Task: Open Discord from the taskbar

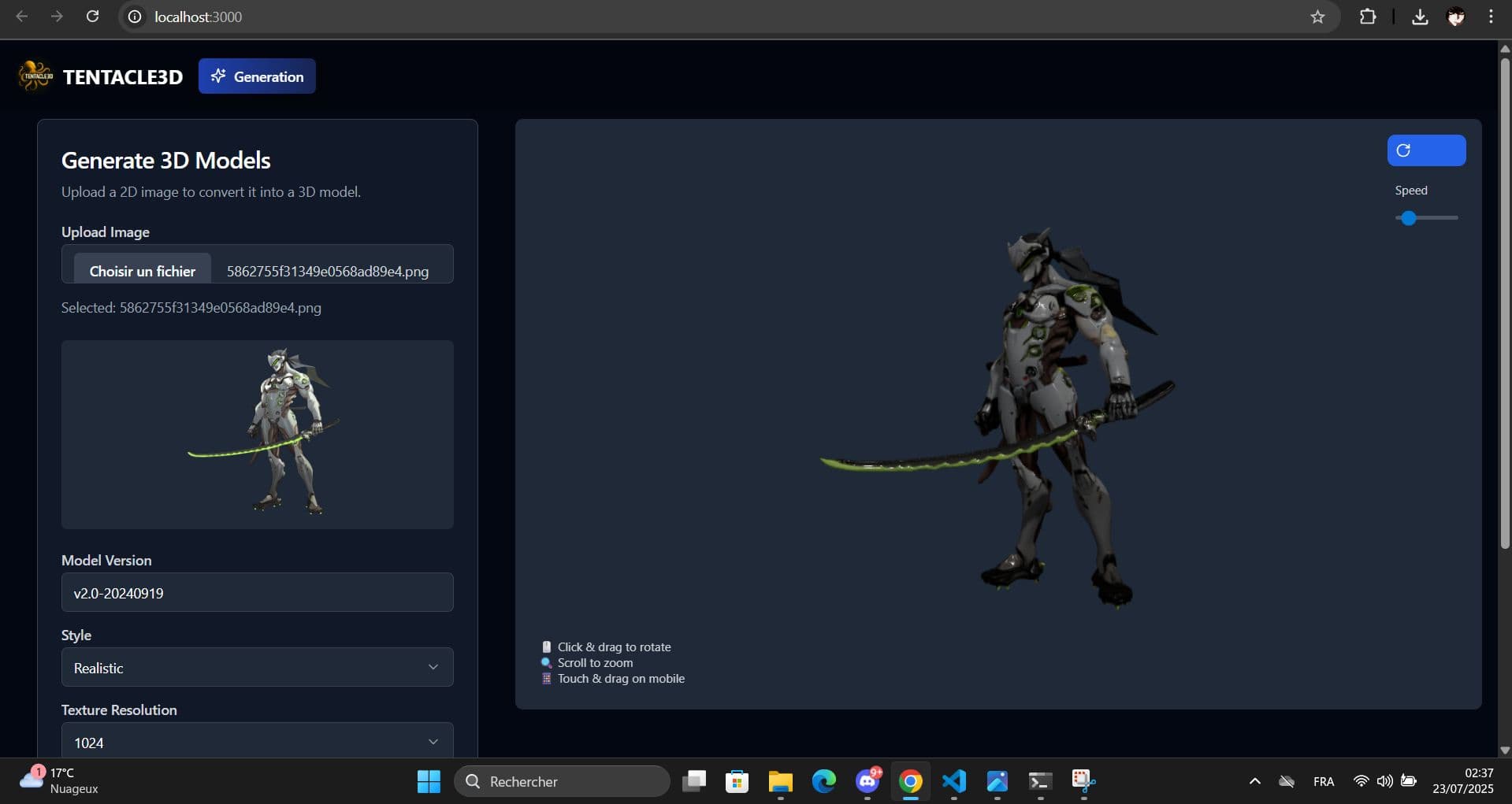Action: point(867,781)
